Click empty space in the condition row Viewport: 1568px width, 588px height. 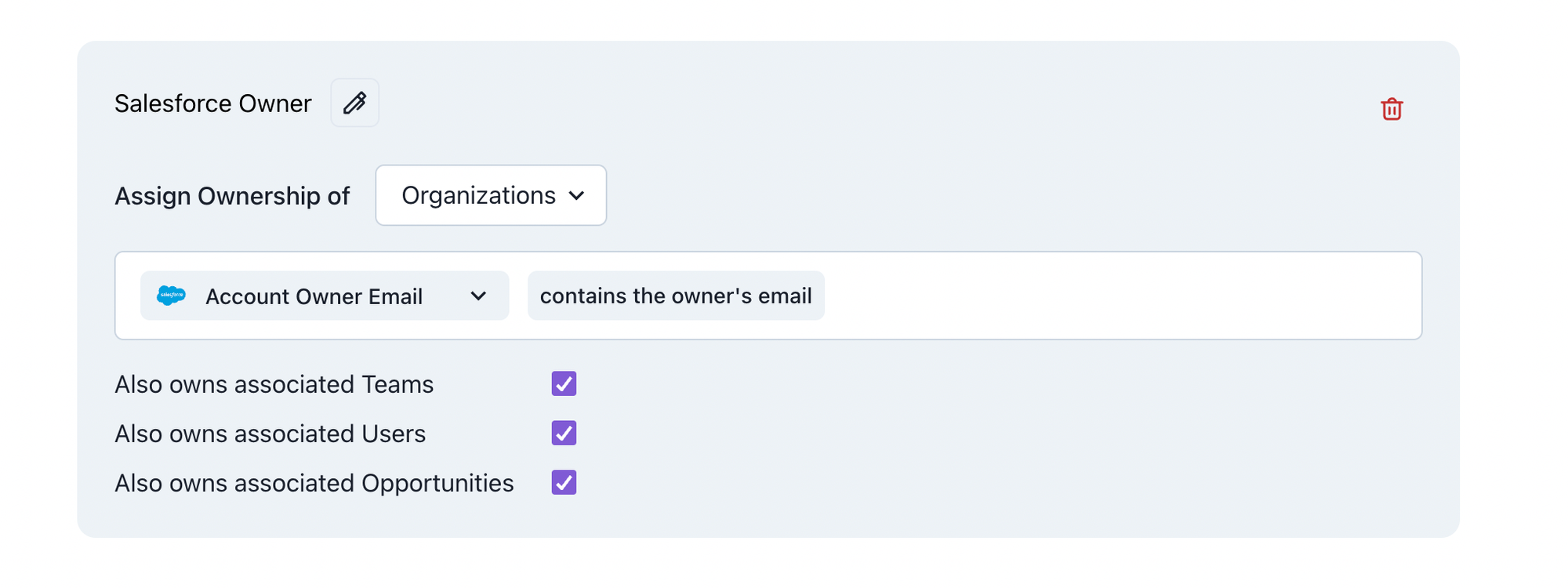click(x=1121, y=296)
